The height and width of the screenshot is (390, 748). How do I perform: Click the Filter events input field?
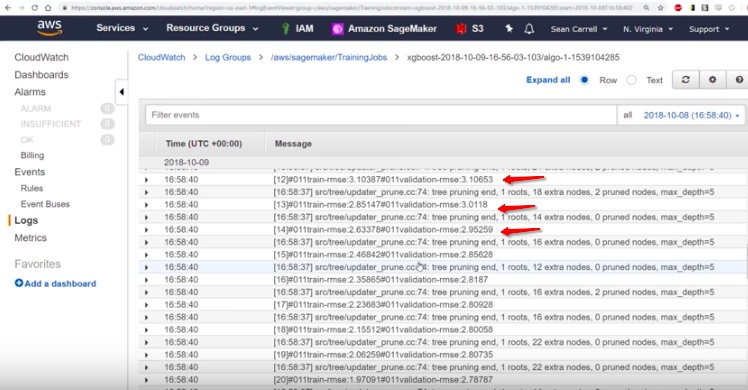point(381,115)
